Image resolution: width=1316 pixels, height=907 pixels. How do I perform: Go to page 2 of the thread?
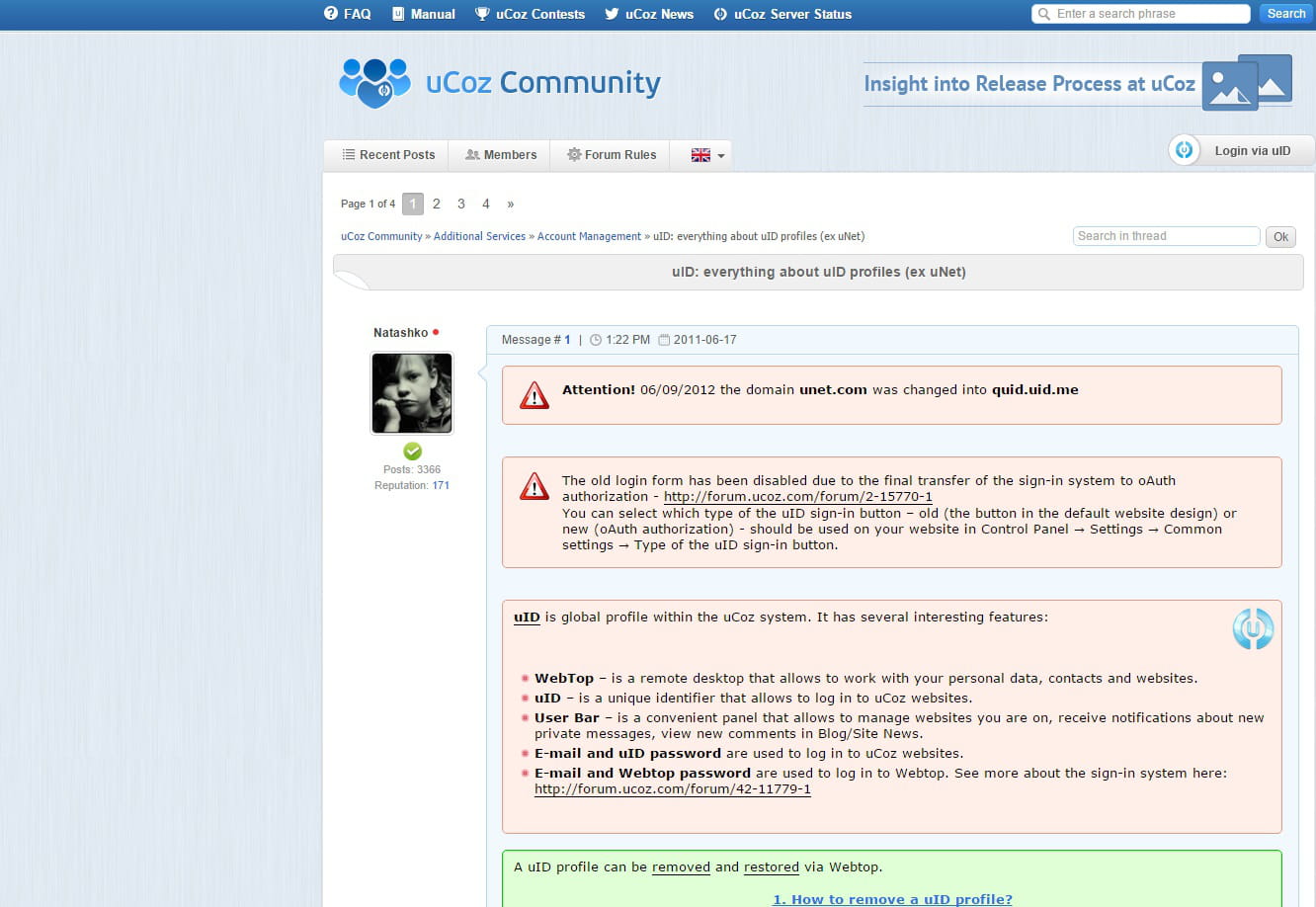pyautogui.click(x=436, y=204)
